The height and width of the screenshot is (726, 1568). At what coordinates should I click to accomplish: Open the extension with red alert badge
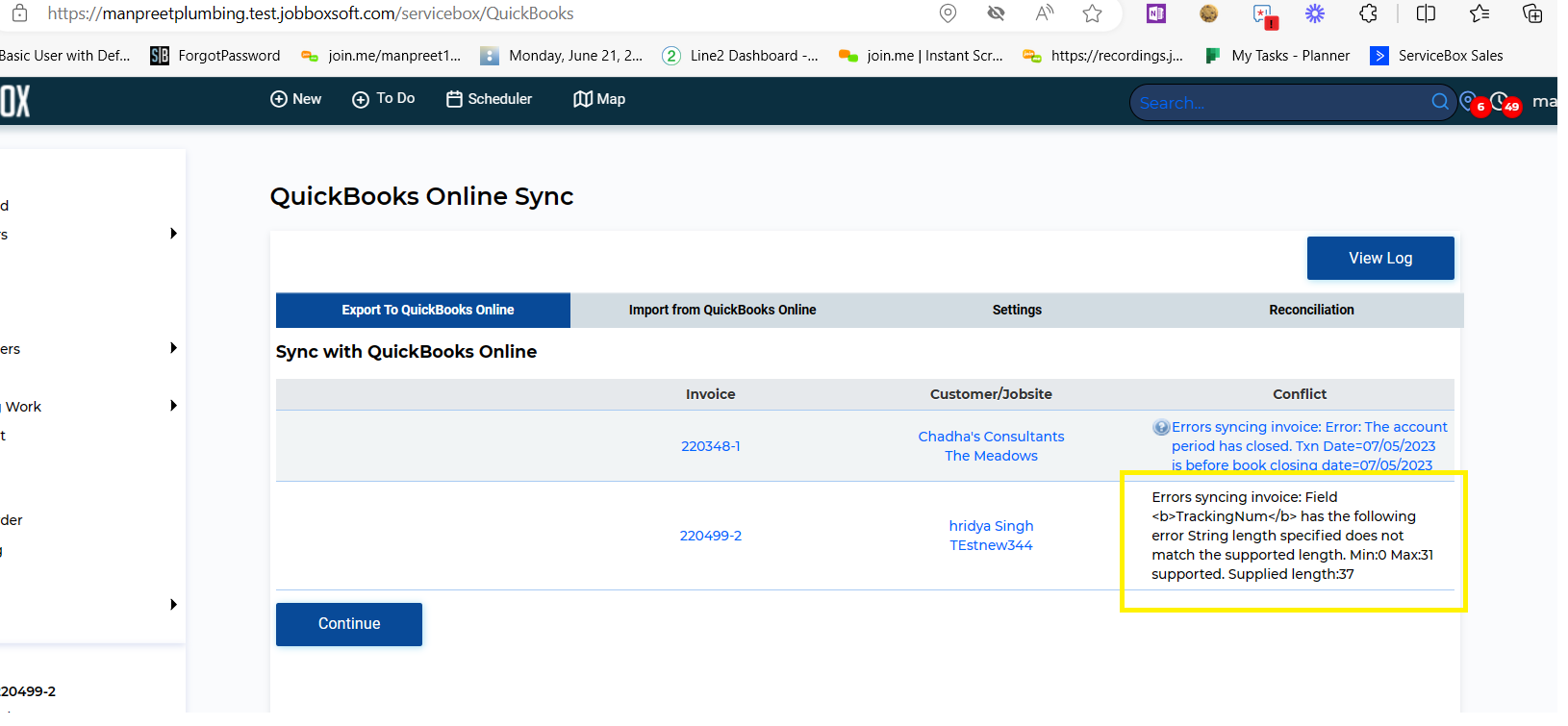coord(1264,14)
